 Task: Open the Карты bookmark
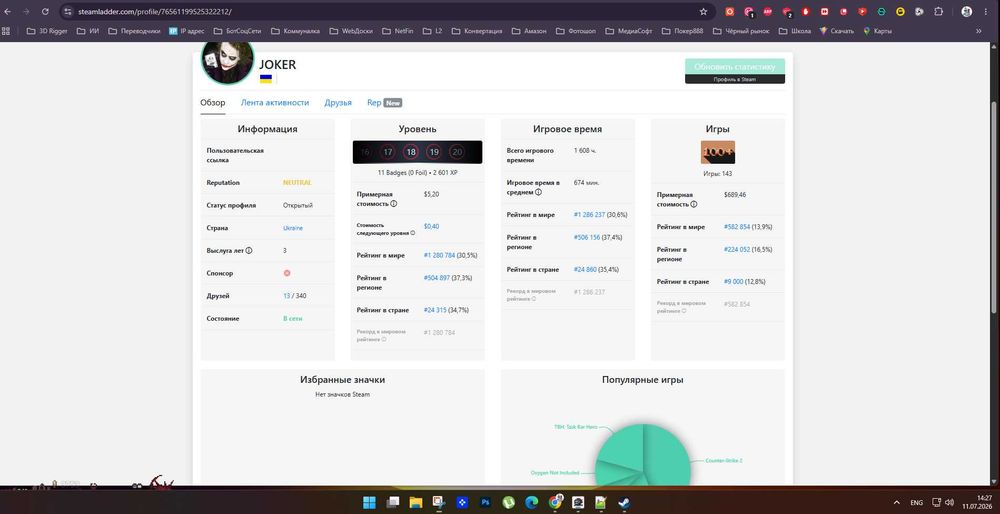pyautogui.click(x=877, y=31)
